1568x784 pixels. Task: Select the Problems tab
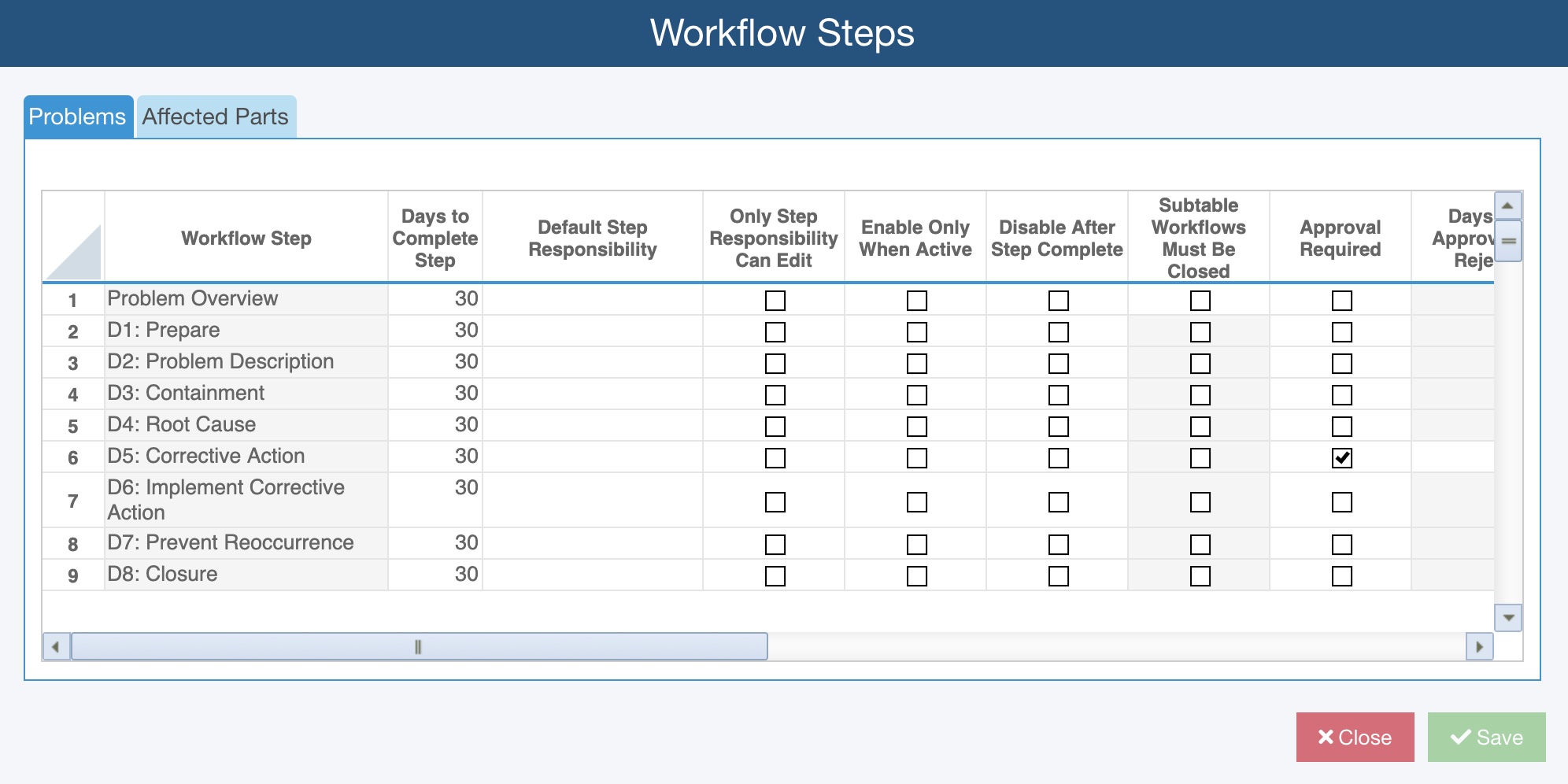pyautogui.click(x=77, y=116)
